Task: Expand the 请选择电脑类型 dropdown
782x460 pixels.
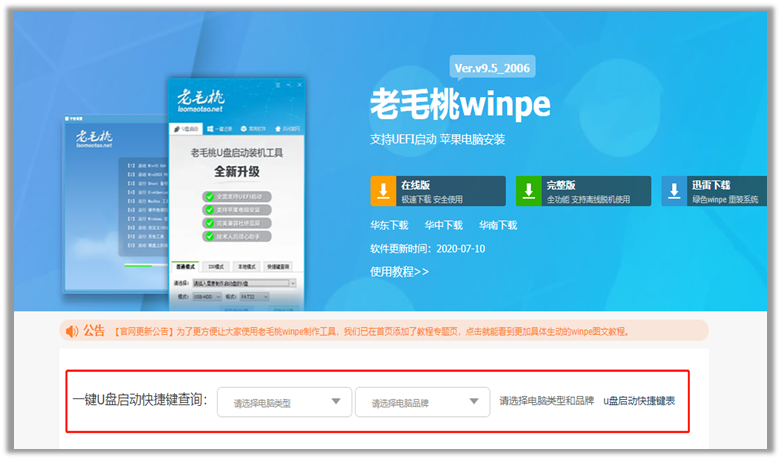Action: click(284, 402)
